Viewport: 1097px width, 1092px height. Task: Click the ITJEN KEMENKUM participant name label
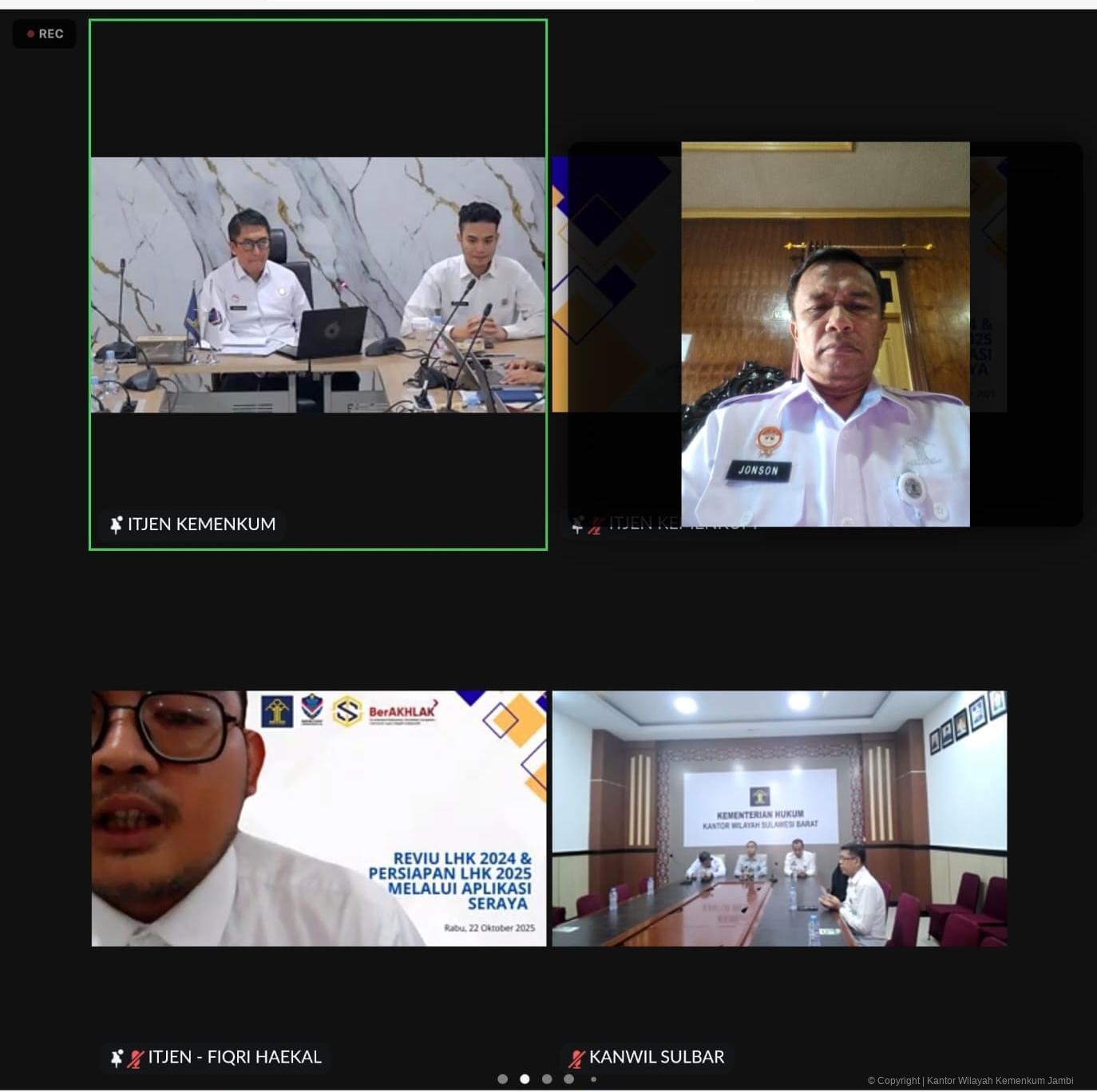point(201,524)
